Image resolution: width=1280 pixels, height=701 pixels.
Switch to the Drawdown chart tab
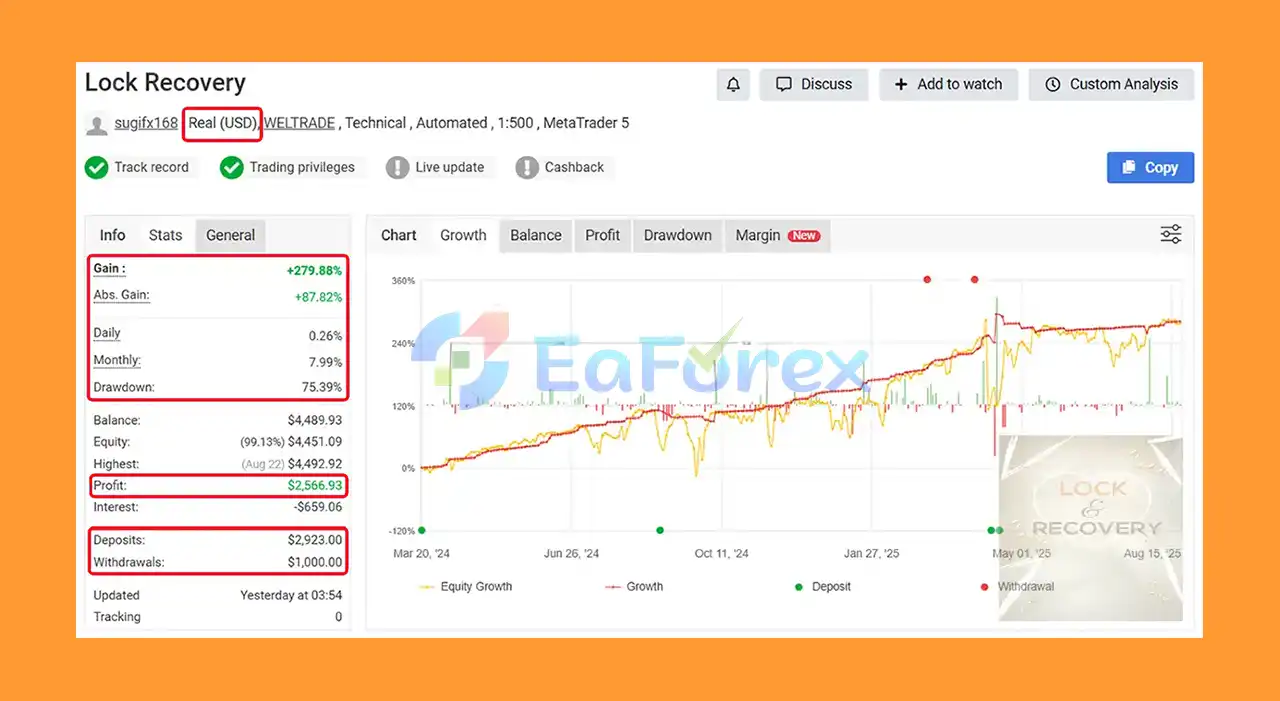coord(678,235)
